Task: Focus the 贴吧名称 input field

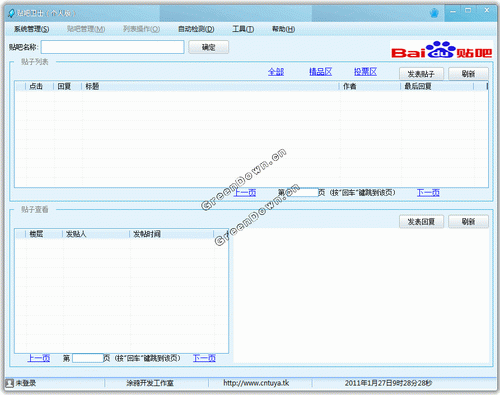Action: coord(112,47)
